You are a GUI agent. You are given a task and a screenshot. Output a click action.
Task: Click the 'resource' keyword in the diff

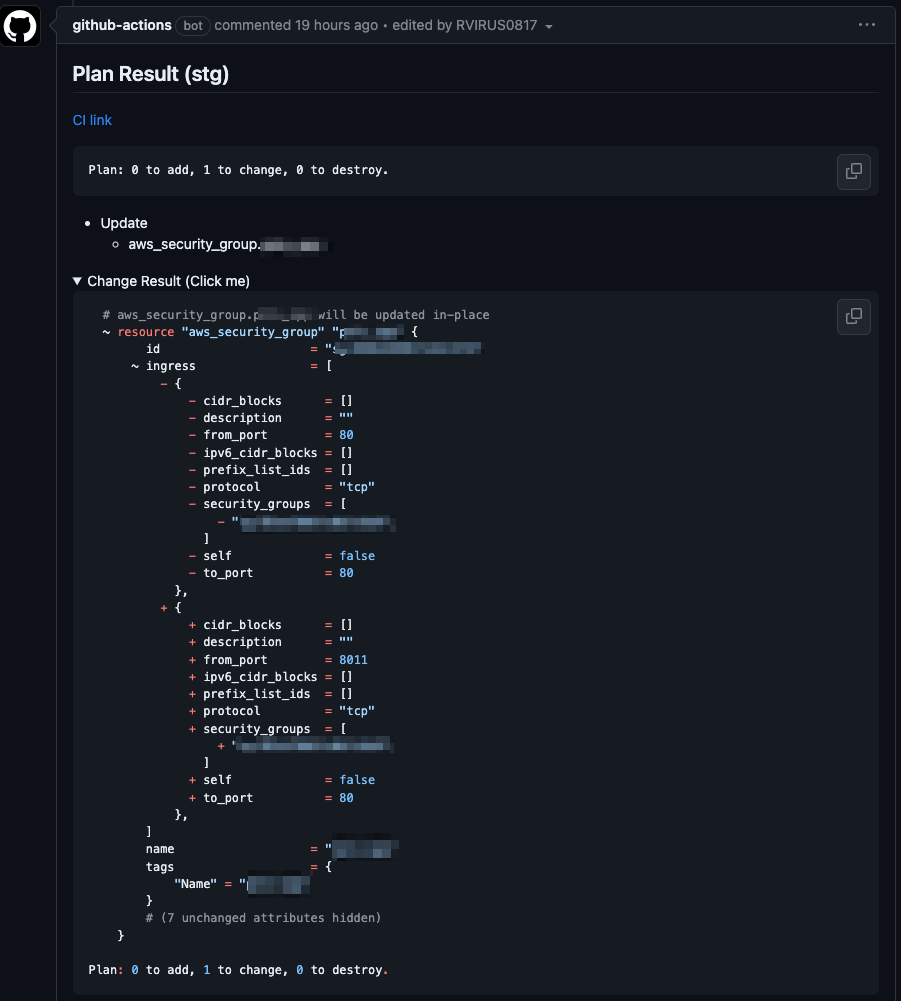[x=146, y=332]
